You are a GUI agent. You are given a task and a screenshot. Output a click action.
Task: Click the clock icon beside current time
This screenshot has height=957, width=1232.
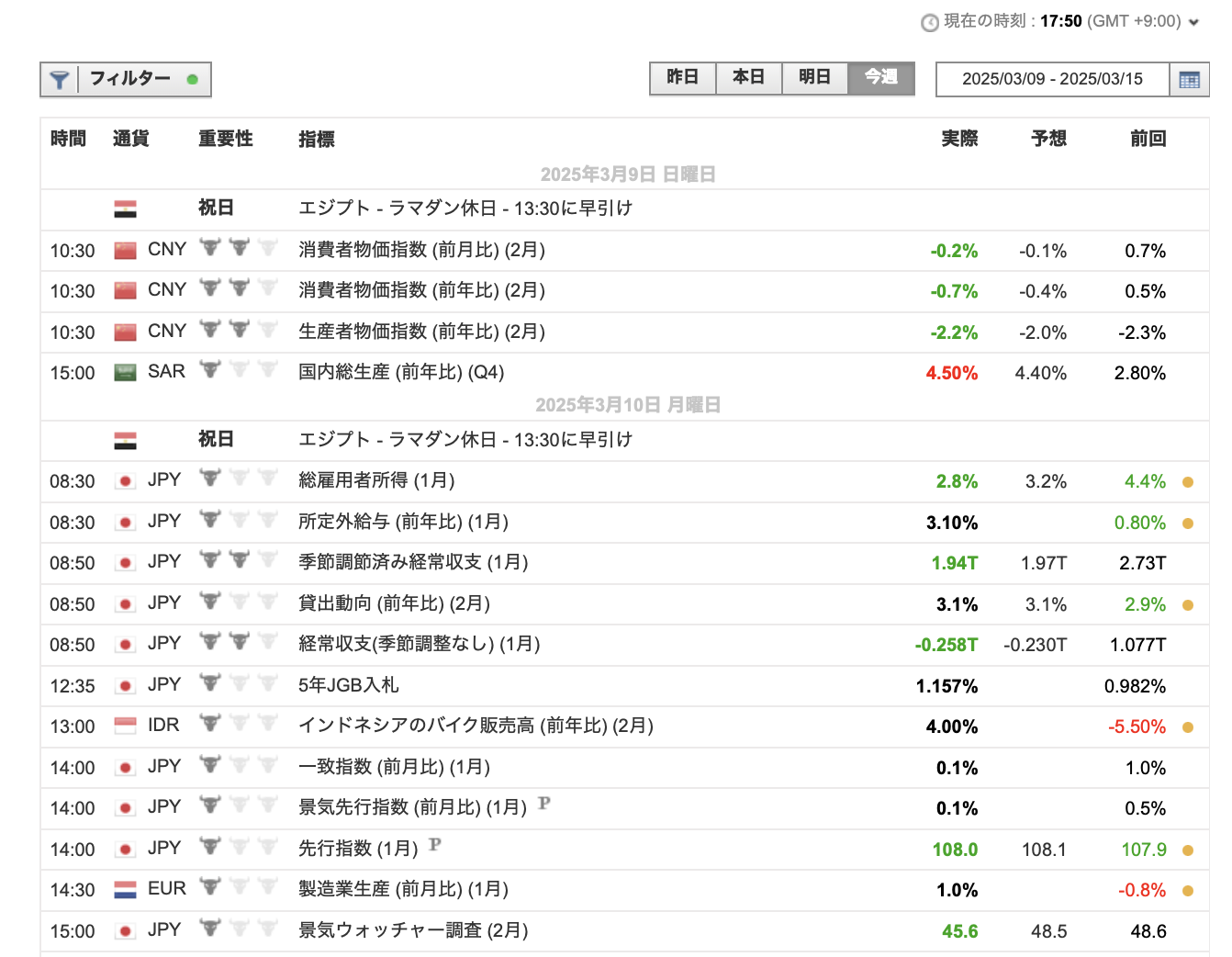click(x=929, y=23)
